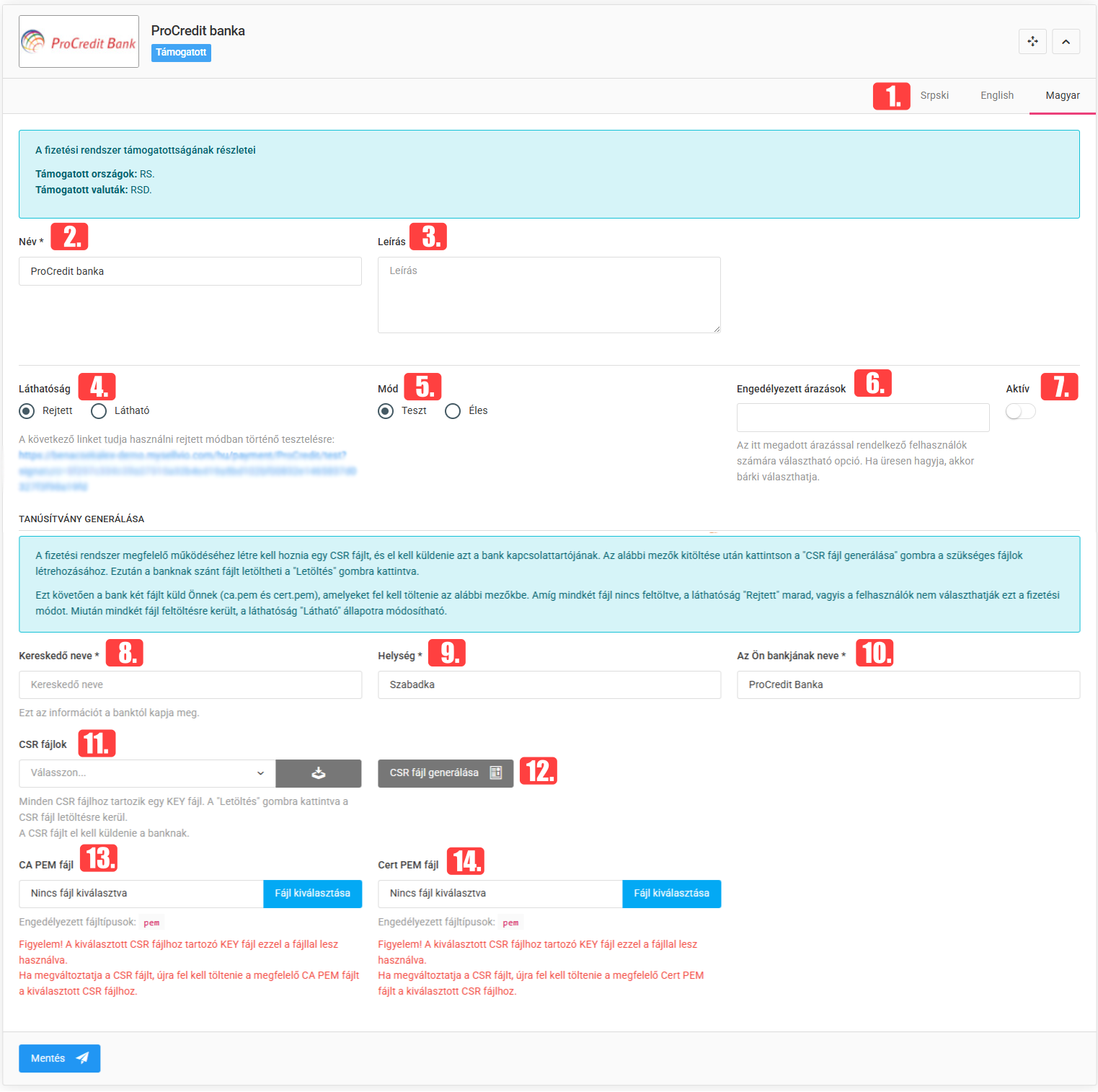This screenshot has width=1098, height=1092.
Task: Click the Támogatott badge
Action: point(181,53)
